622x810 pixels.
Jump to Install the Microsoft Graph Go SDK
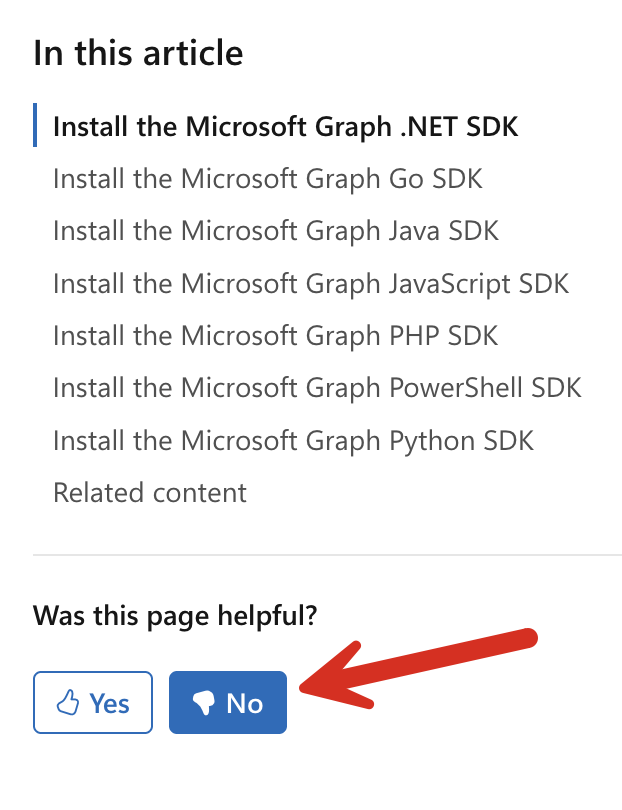click(x=267, y=179)
